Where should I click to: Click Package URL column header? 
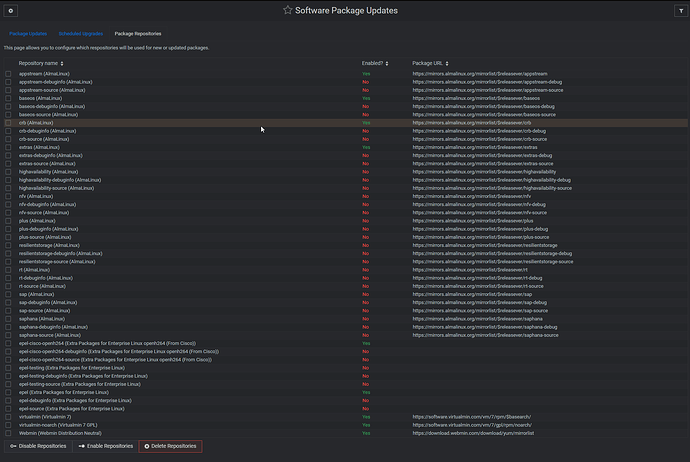pyautogui.click(x=427, y=63)
